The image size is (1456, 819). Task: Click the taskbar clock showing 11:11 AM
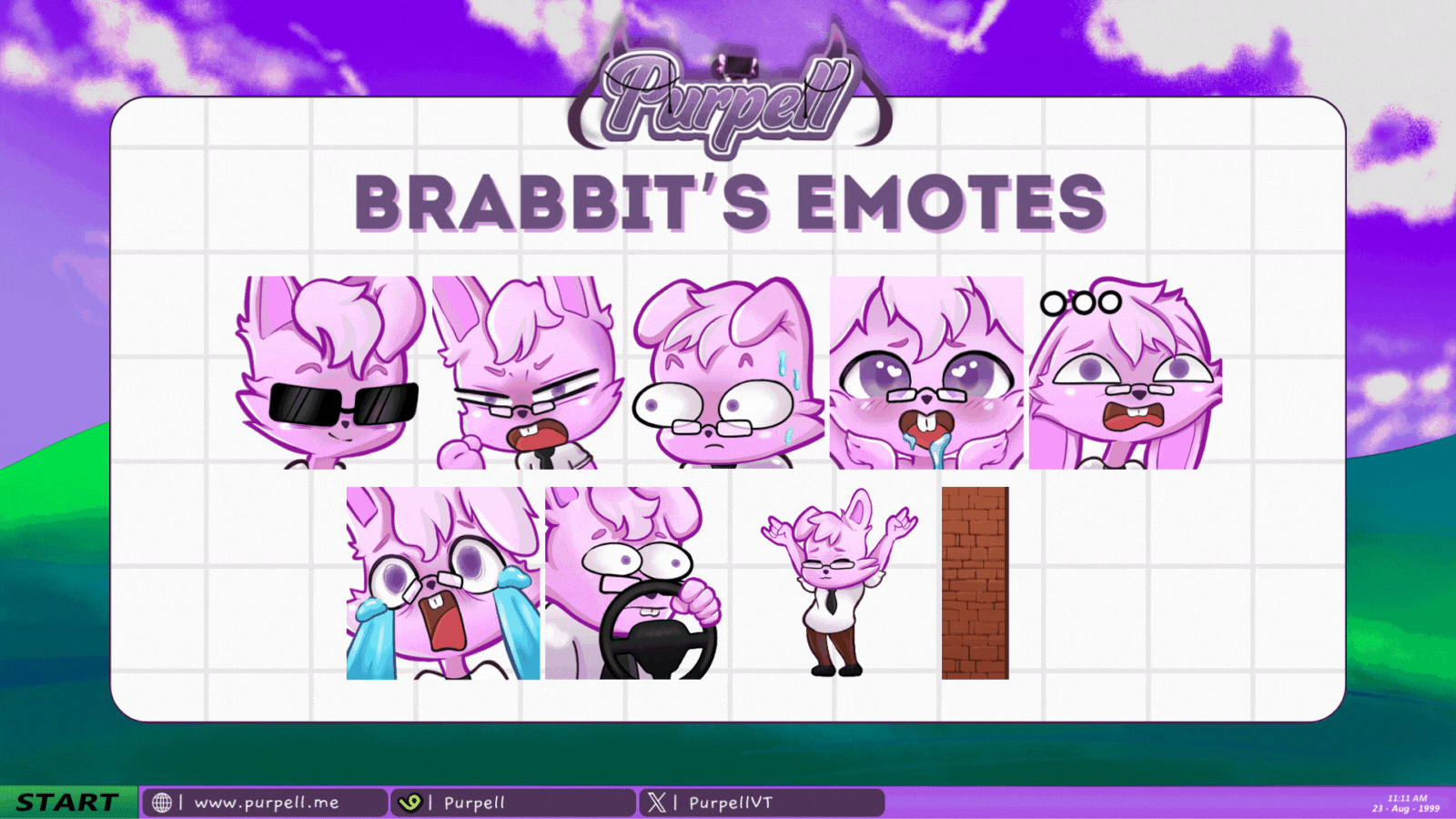pos(1406,803)
